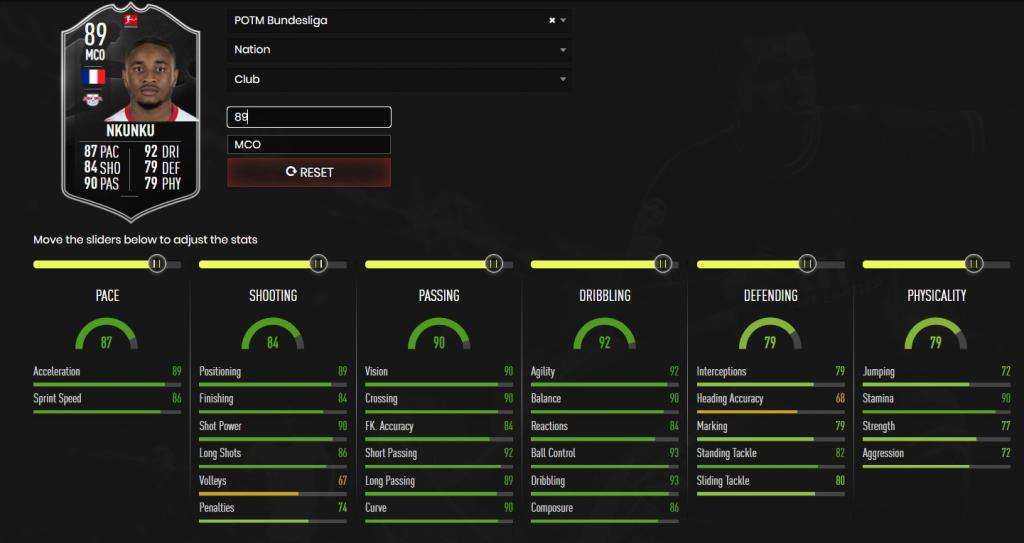Image resolution: width=1024 pixels, height=543 pixels.
Task: Click the Physicality slider handle
Action: click(x=974, y=263)
